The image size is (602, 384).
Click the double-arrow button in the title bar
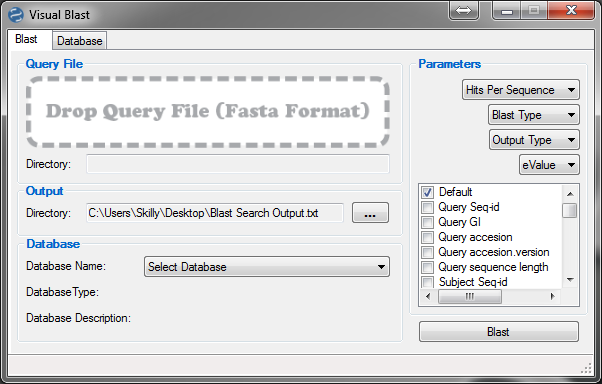464,10
